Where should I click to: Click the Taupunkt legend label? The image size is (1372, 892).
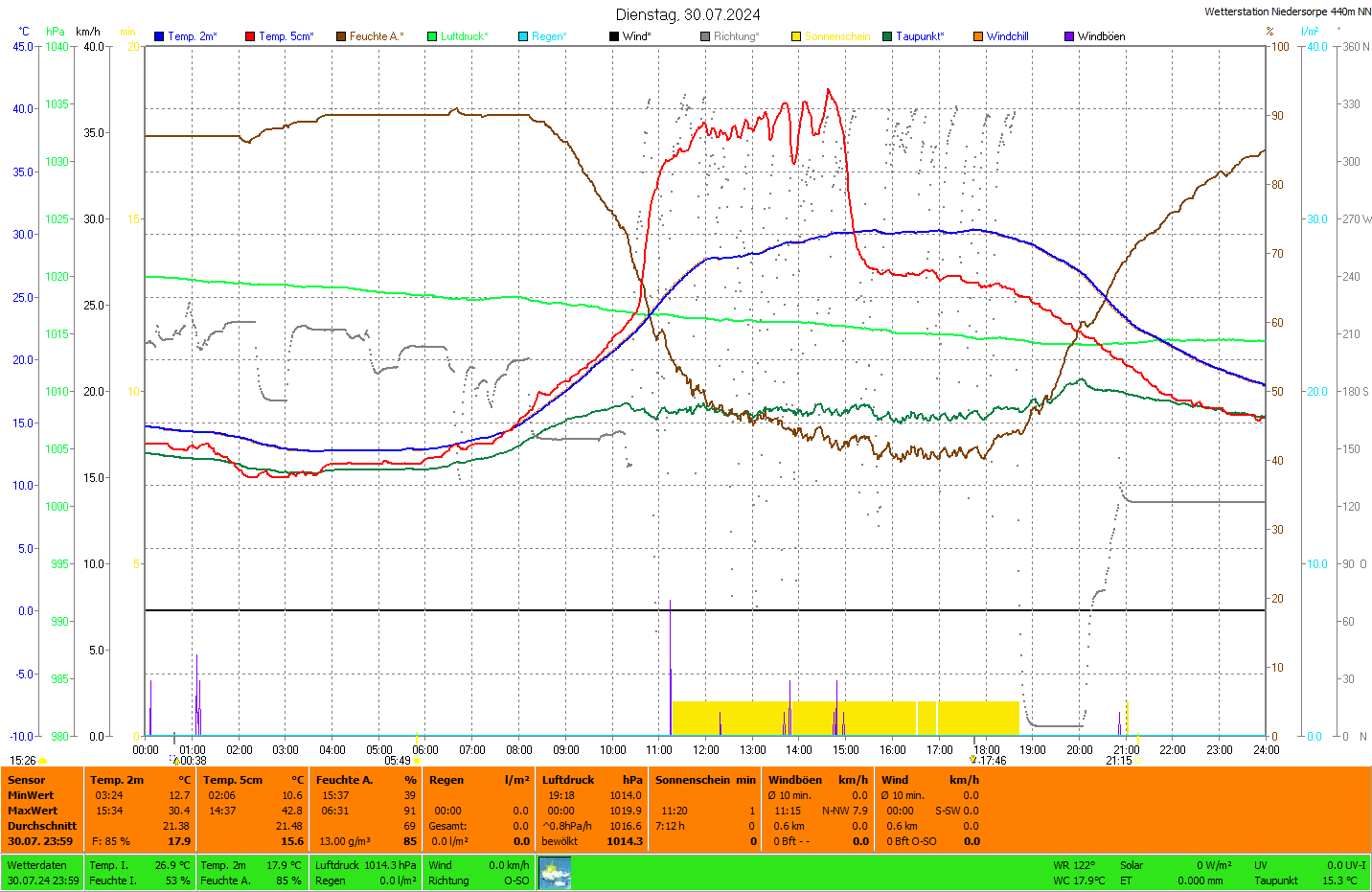point(919,36)
